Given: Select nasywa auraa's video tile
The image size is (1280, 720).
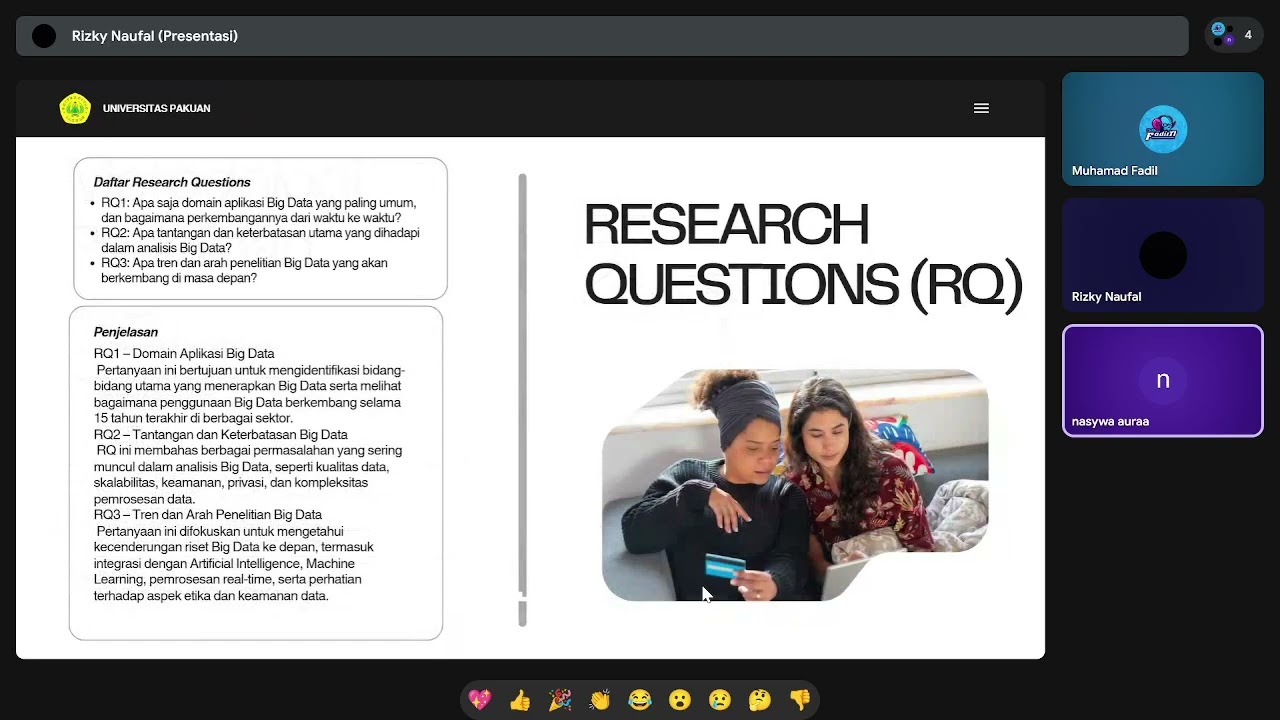Looking at the screenshot, I should point(1163,381).
